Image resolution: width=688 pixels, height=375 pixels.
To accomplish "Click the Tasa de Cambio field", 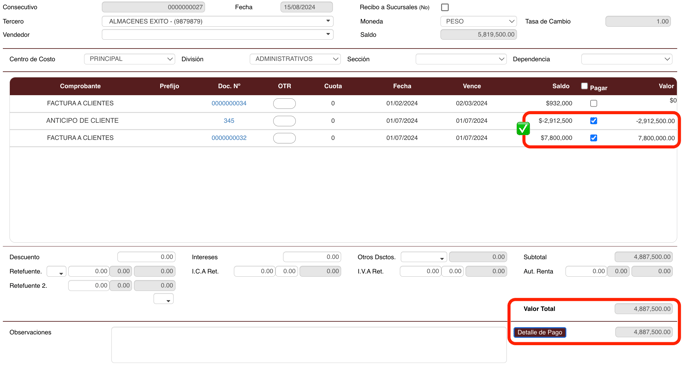I will click(x=638, y=21).
